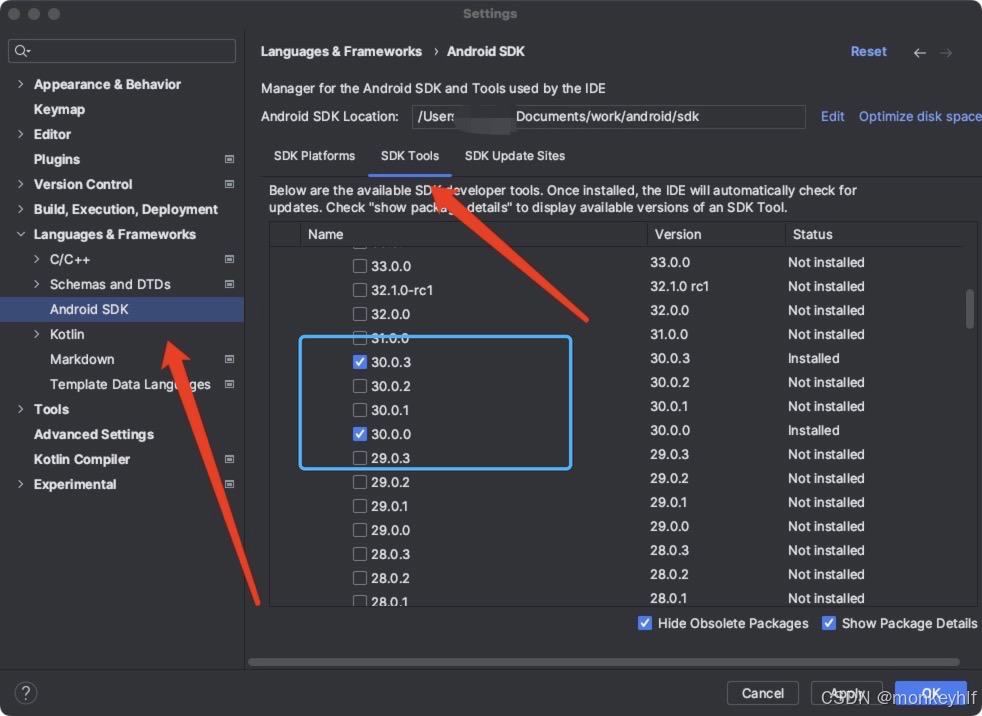Viewport: 982px width, 716px height.
Task: Click Optimize disk space link
Action: pyautogui.click(x=920, y=117)
